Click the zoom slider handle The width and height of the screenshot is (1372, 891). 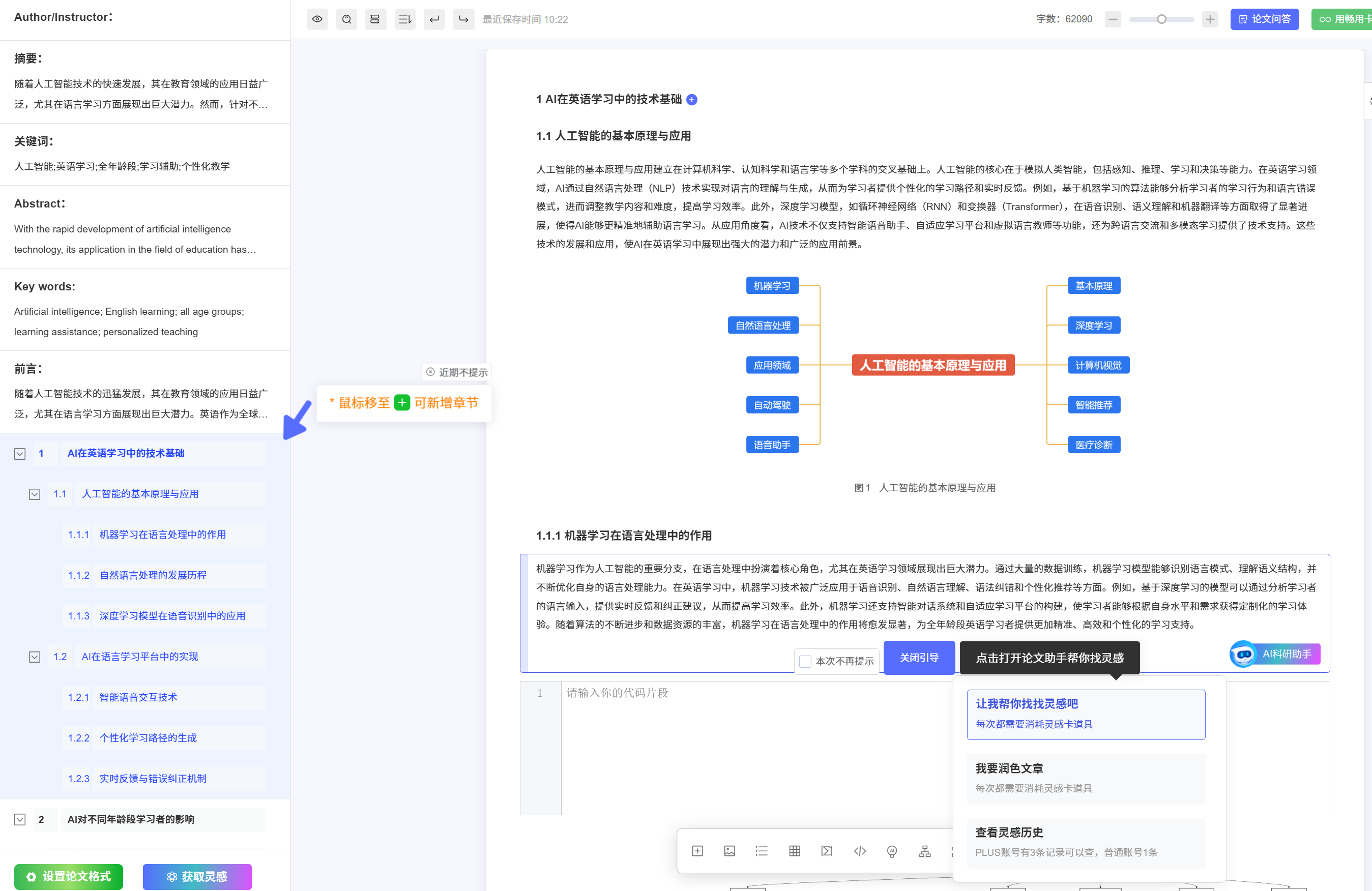(x=1161, y=19)
